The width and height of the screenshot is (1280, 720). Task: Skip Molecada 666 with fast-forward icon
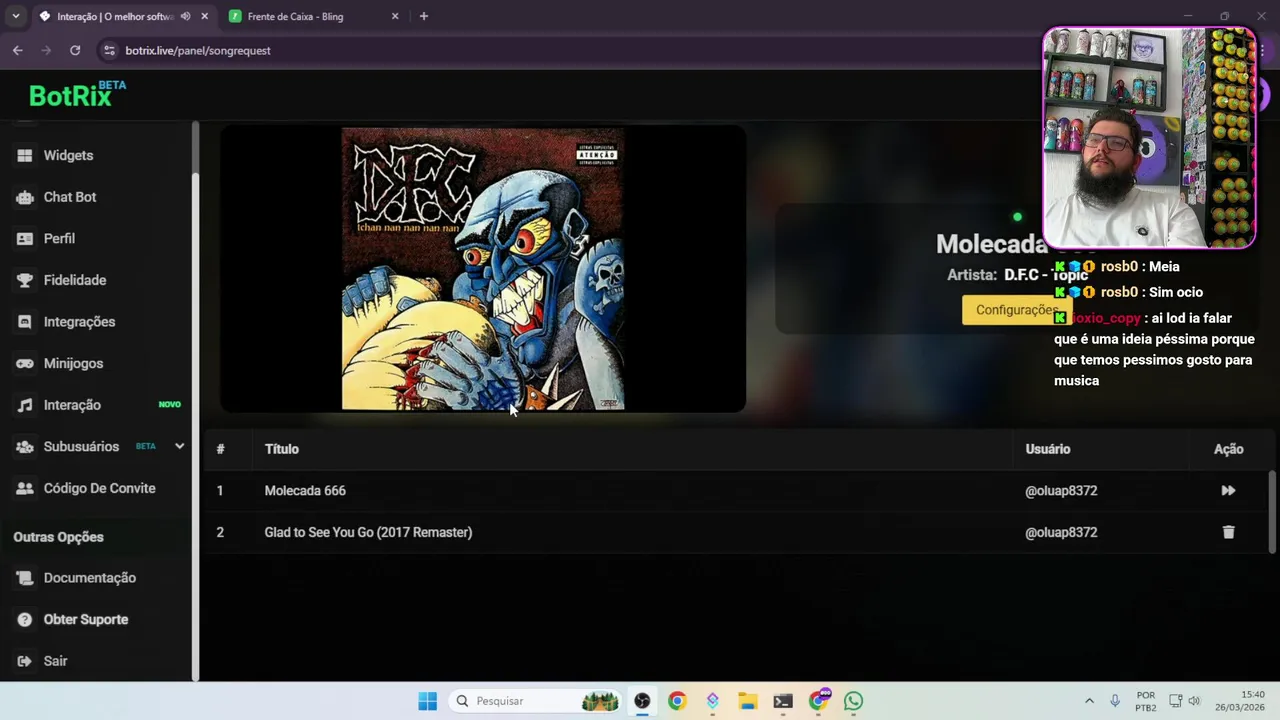coord(1228,491)
